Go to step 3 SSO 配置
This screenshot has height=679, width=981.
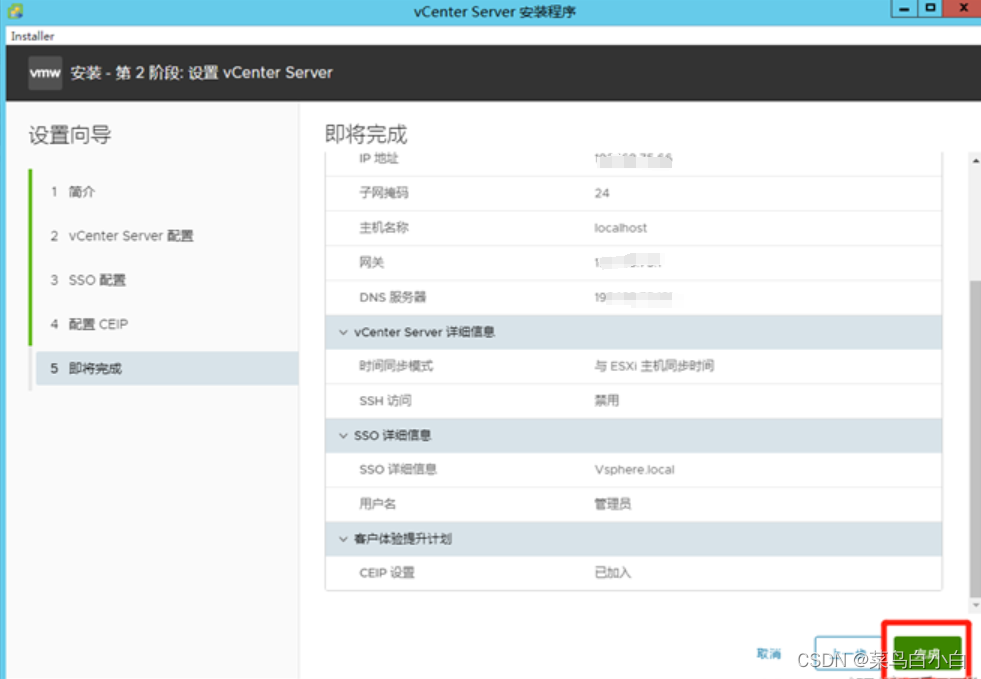(88, 280)
